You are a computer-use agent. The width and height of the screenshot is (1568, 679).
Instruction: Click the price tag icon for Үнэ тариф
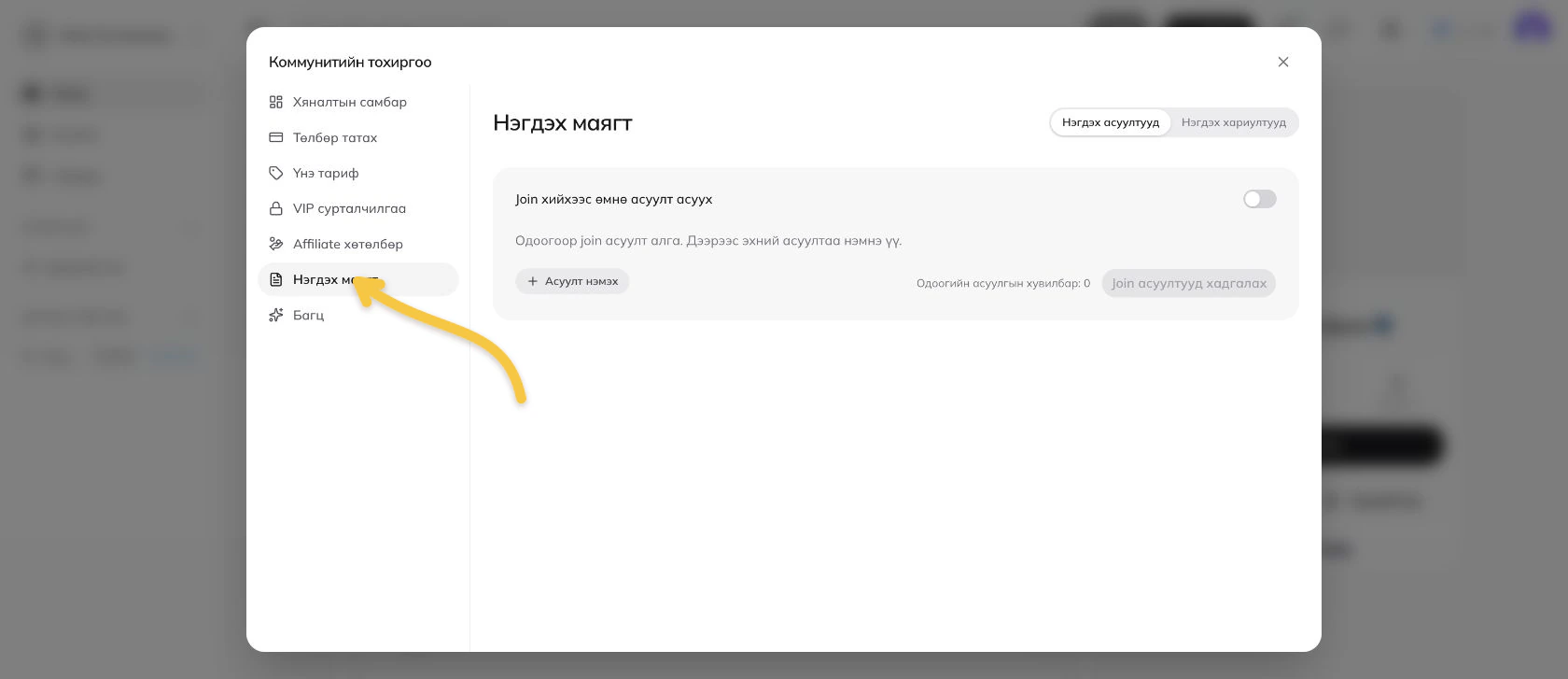[x=275, y=173]
